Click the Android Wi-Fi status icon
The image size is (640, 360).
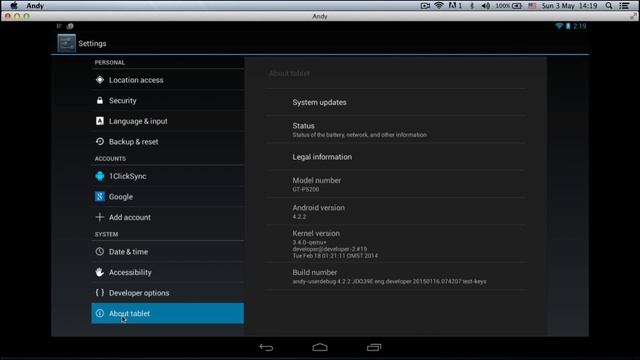click(559, 26)
